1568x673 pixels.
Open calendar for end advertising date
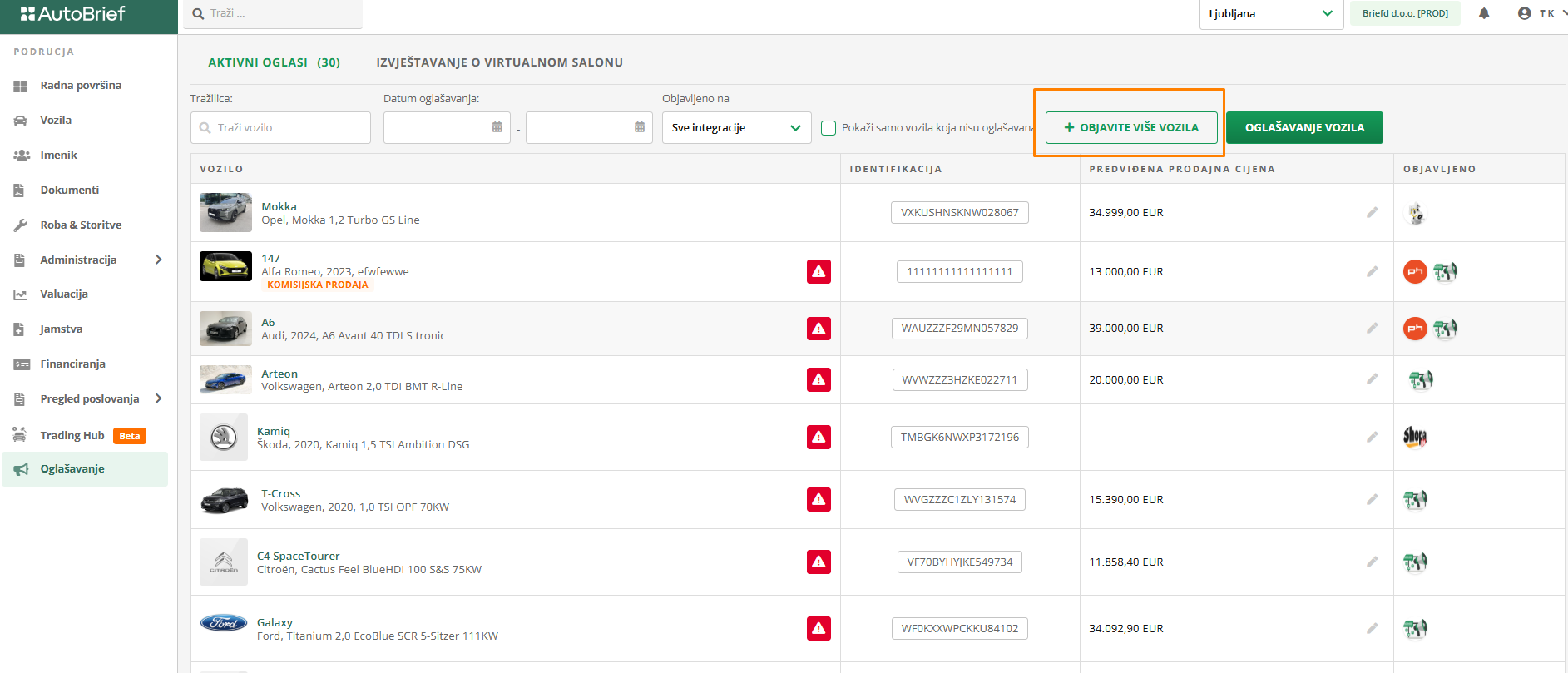pyautogui.click(x=640, y=127)
